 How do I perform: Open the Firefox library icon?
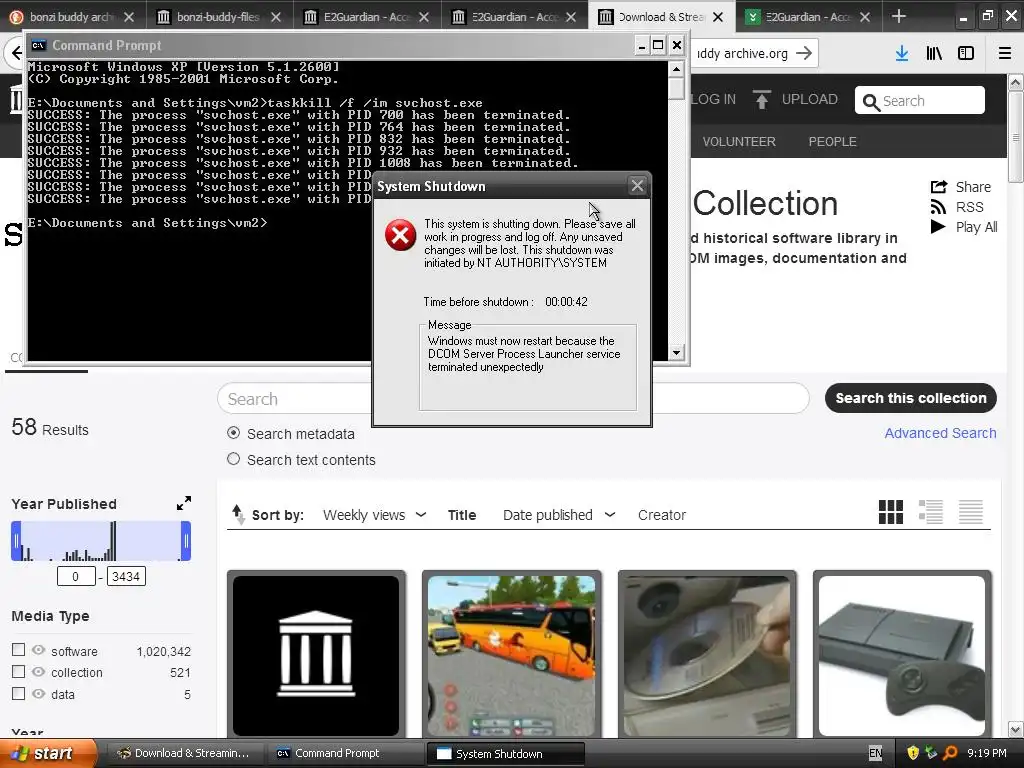pos(934,54)
